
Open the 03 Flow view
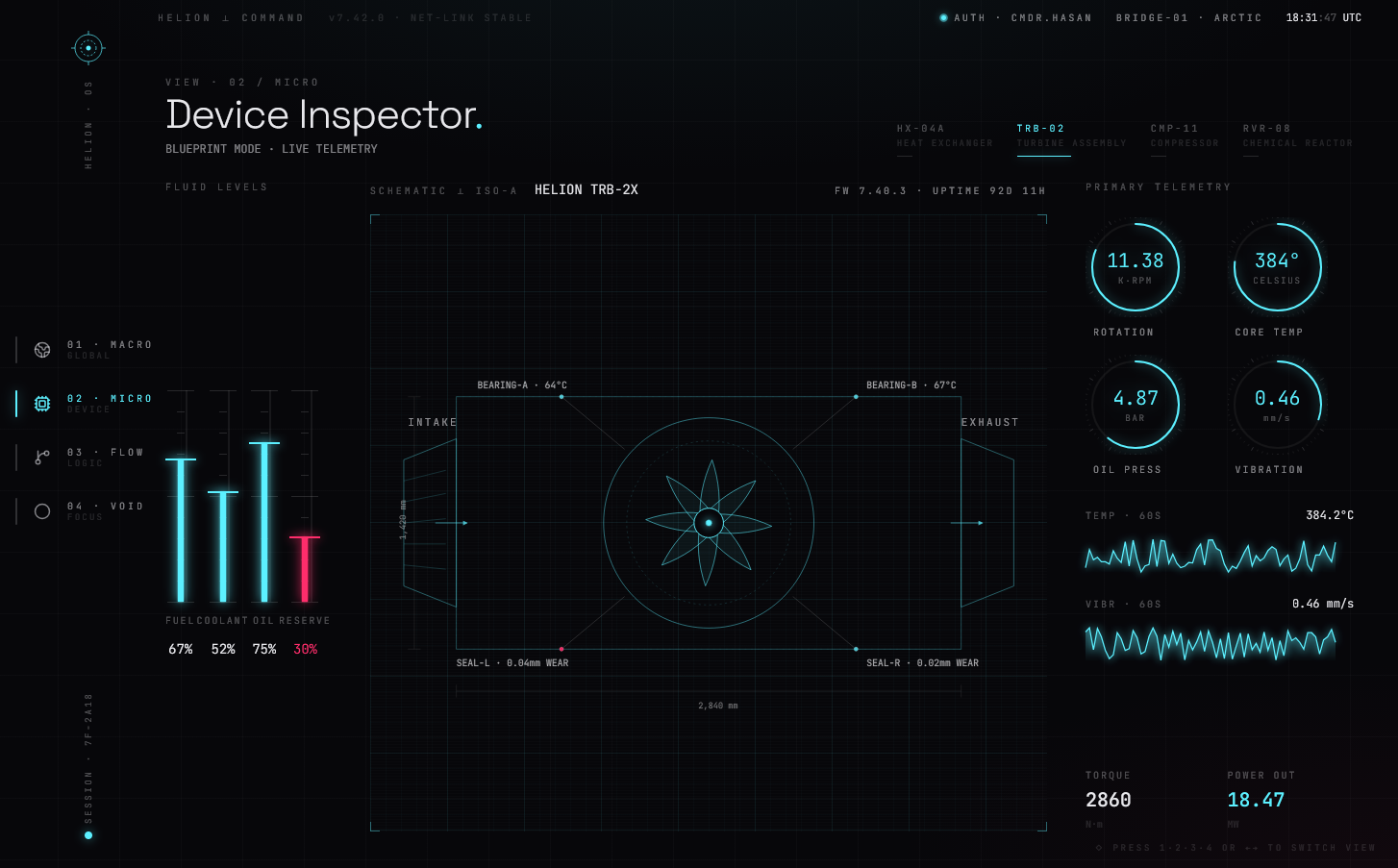tap(85, 458)
